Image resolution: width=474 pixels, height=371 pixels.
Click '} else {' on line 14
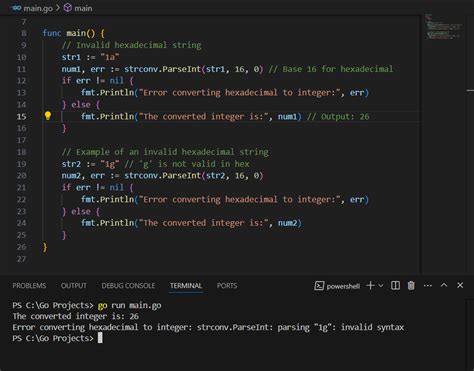[x=81, y=105]
